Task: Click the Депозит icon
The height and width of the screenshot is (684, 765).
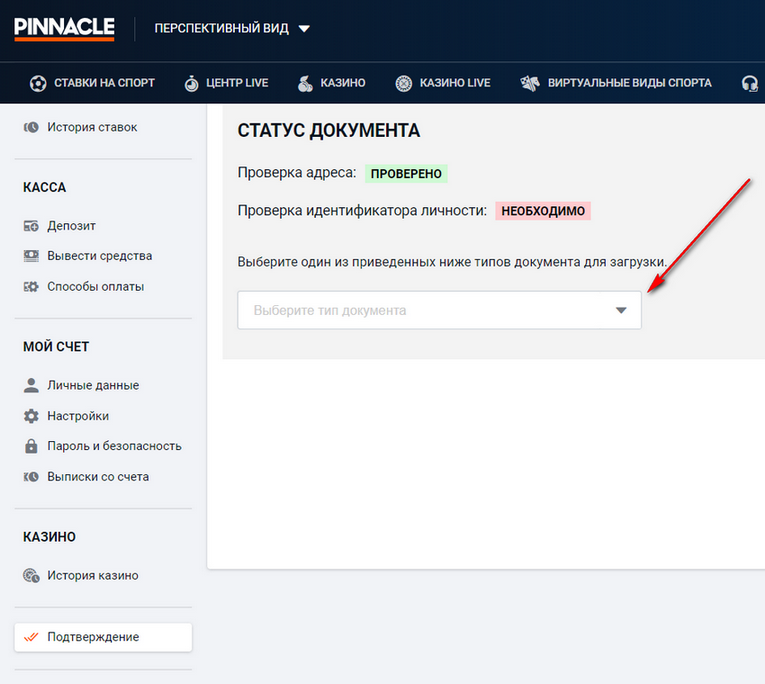Action: click(31, 226)
